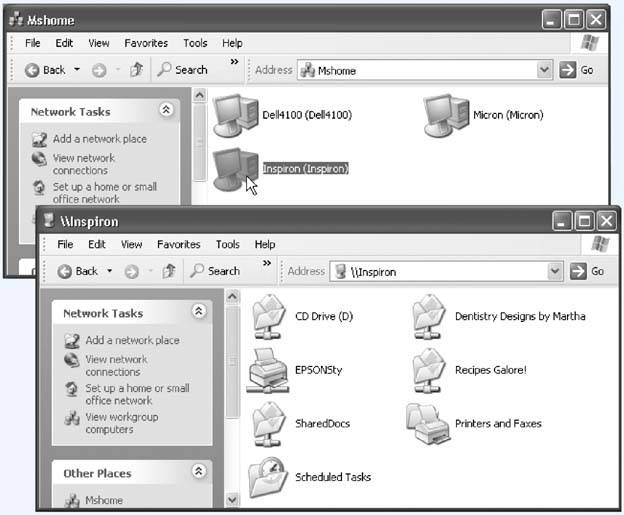624x515 pixels.
Task: Open Favorites menu in the Mshome window
Action: click(146, 43)
